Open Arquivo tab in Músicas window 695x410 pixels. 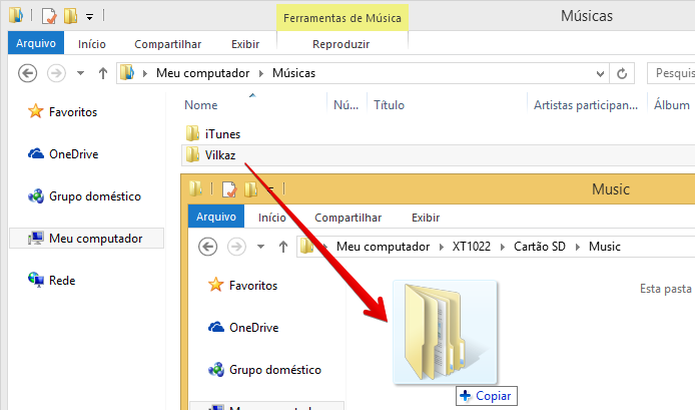[x=36, y=43]
